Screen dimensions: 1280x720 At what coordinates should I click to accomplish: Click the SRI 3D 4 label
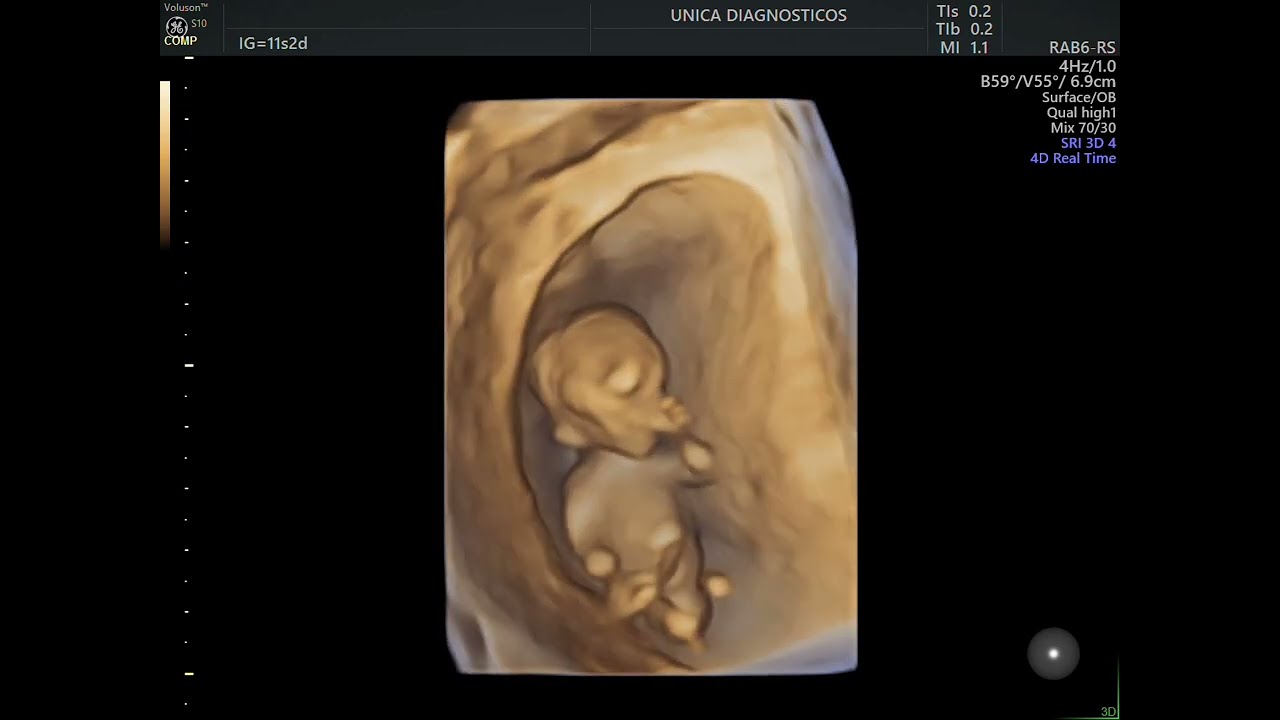pyautogui.click(x=1088, y=143)
